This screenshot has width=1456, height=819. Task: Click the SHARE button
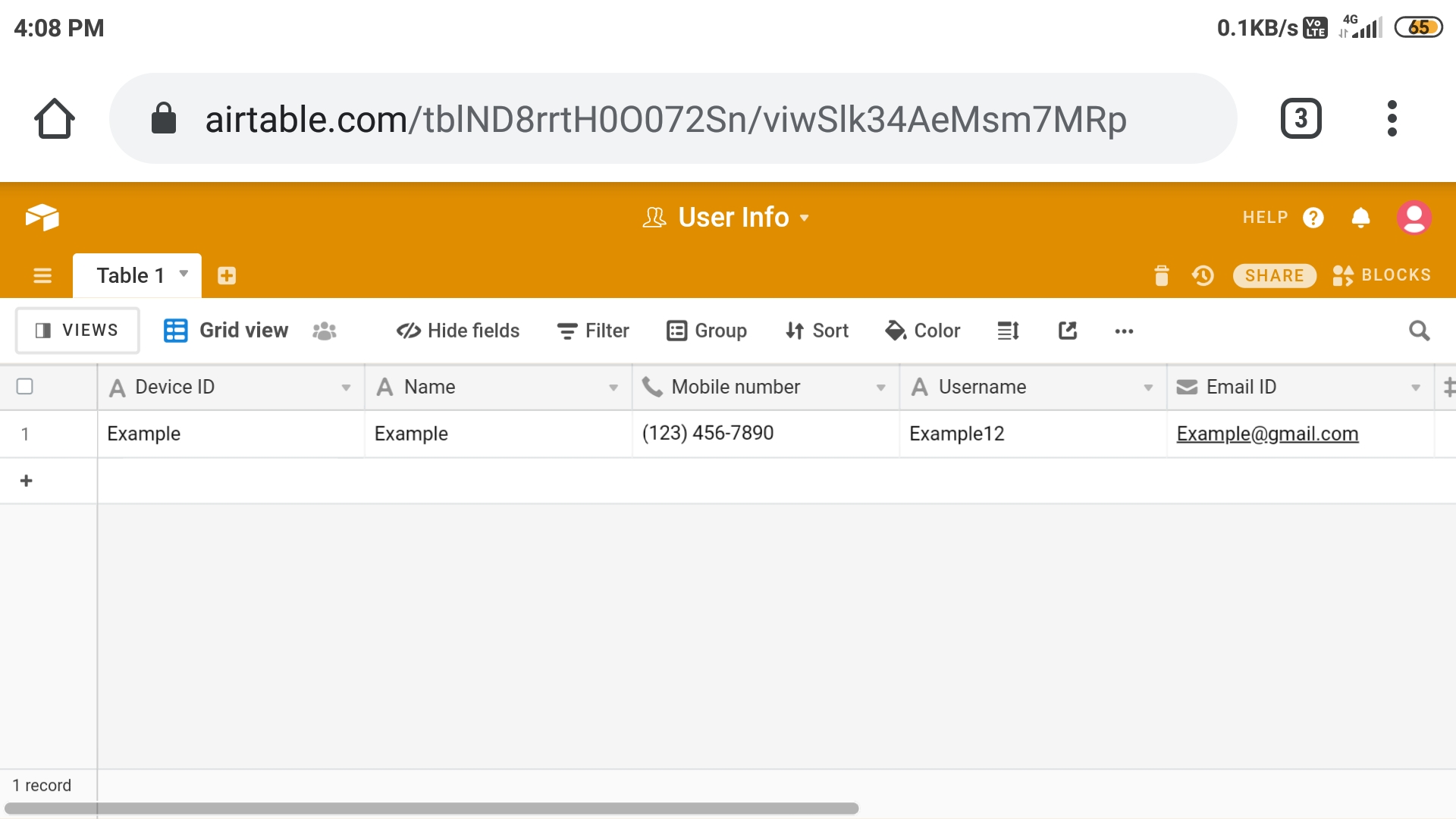click(1274, 275)
